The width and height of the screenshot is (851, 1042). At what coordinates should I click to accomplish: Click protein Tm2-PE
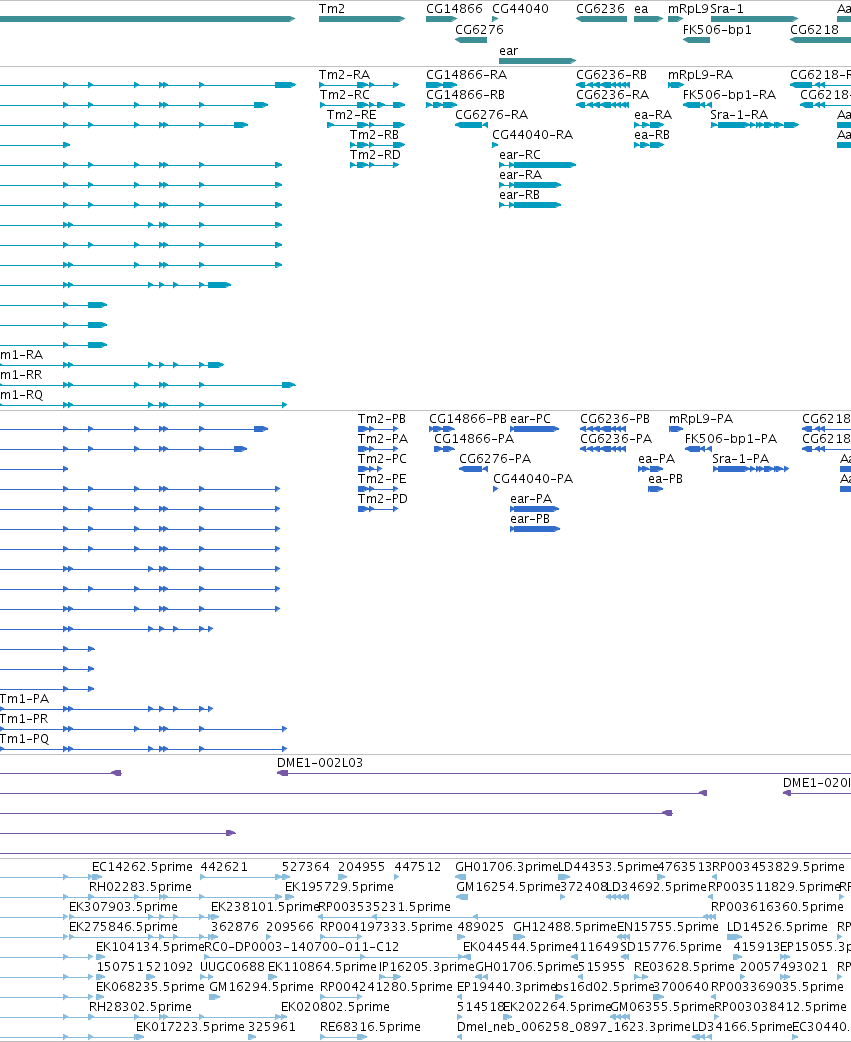(378, 489)
